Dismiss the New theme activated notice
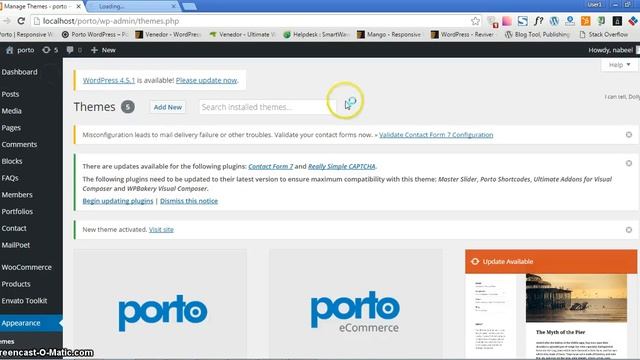640x360 pixels. point(629,230)
